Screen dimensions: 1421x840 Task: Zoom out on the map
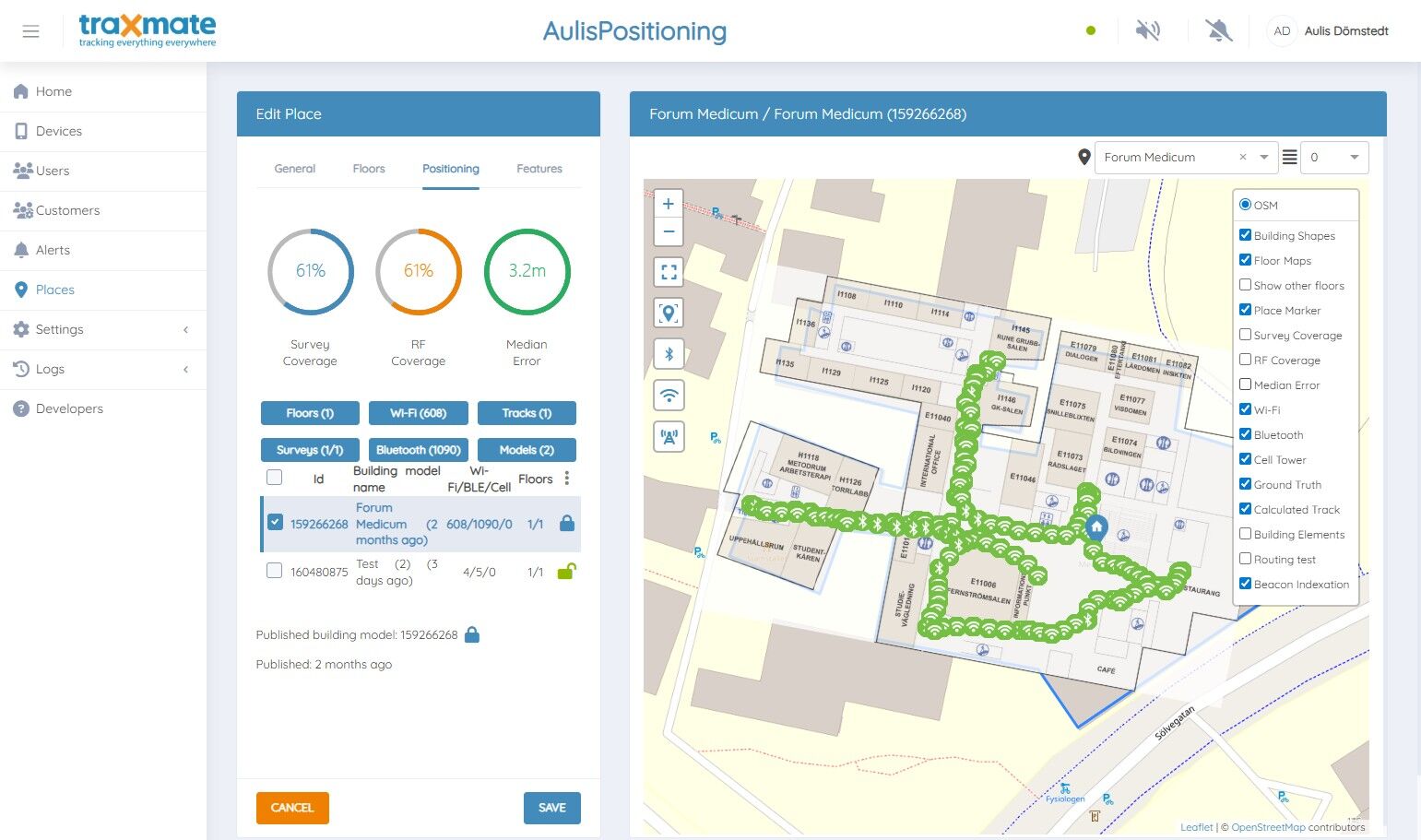tap(669, 231)
